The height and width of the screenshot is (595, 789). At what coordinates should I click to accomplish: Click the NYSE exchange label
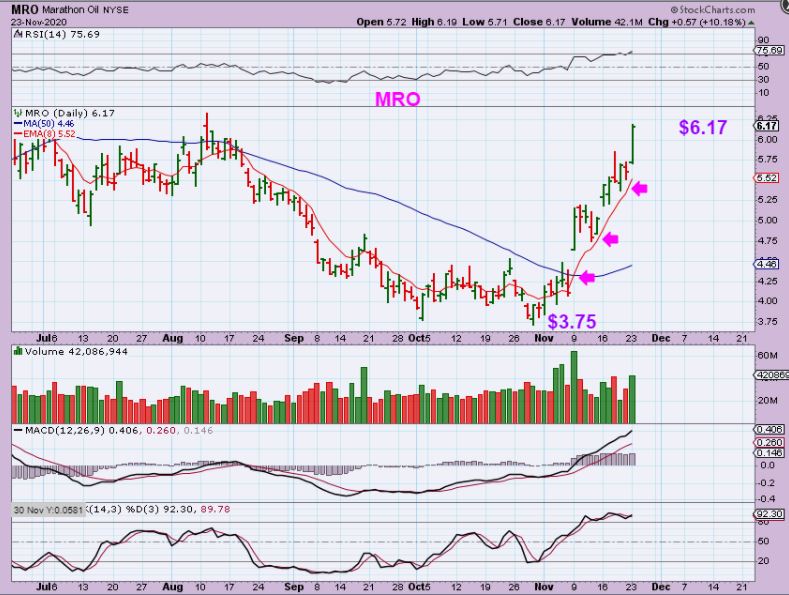[116, 10]
